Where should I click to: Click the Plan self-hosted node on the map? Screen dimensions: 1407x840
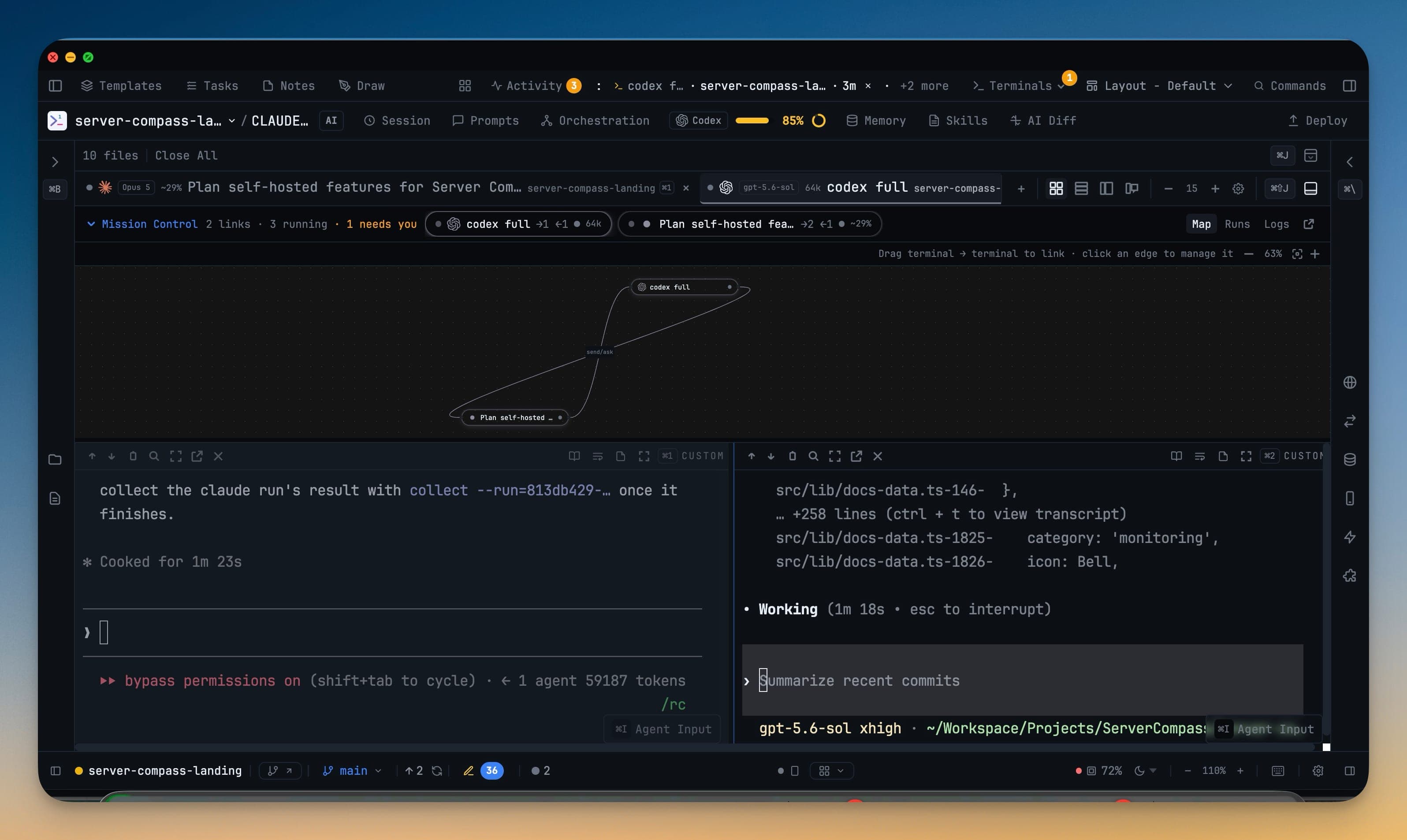coord(515,418)
